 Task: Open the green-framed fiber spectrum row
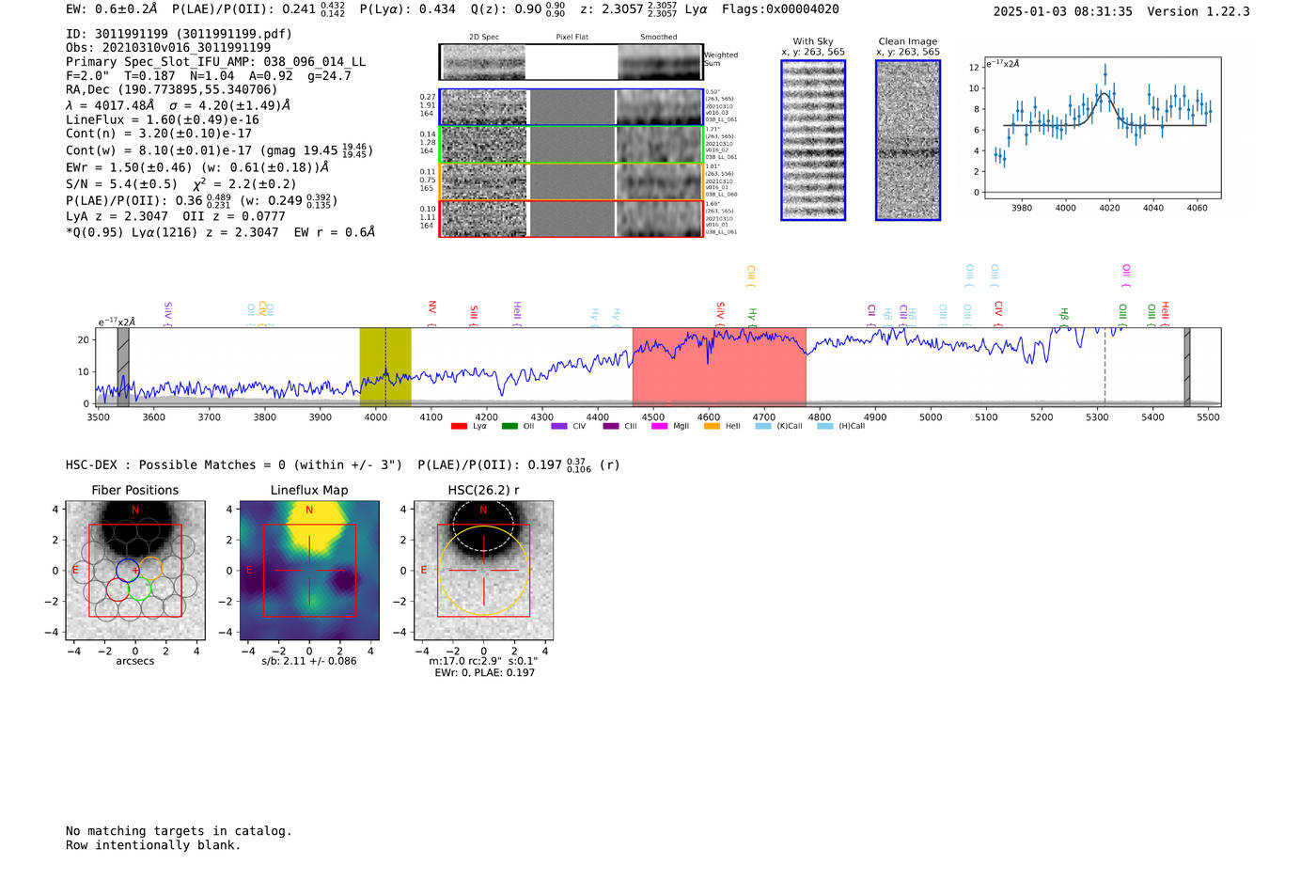(x=571, y=145)
